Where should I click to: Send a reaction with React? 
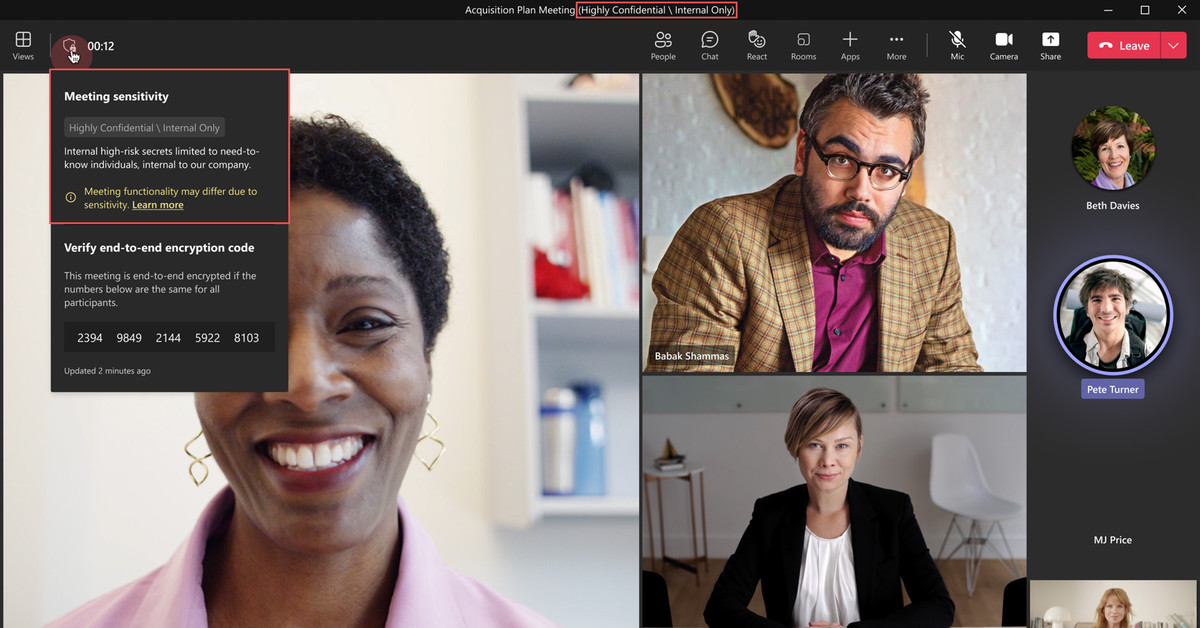[x=757, y=45]
